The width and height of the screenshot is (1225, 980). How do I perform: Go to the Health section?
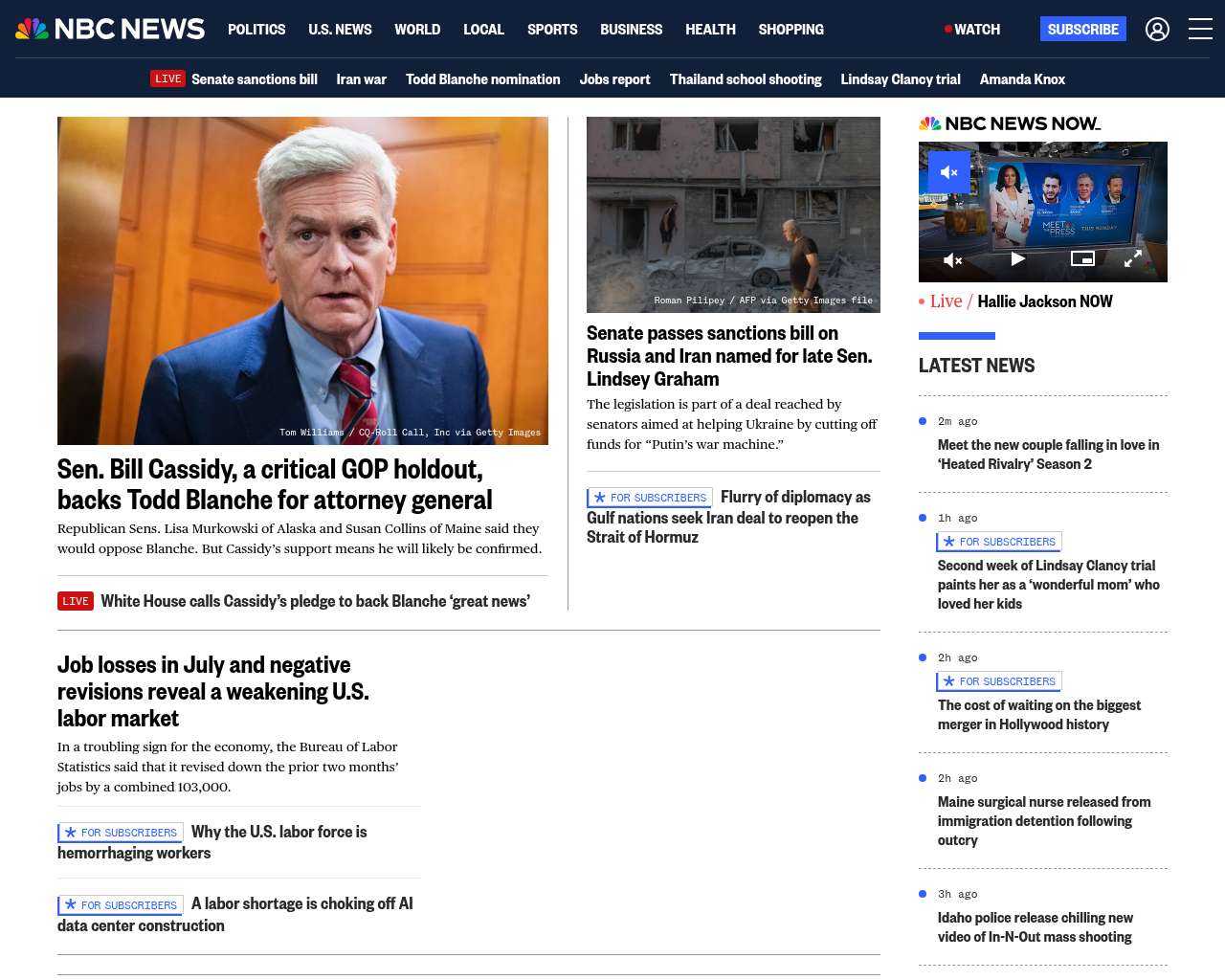coord(710,30)
